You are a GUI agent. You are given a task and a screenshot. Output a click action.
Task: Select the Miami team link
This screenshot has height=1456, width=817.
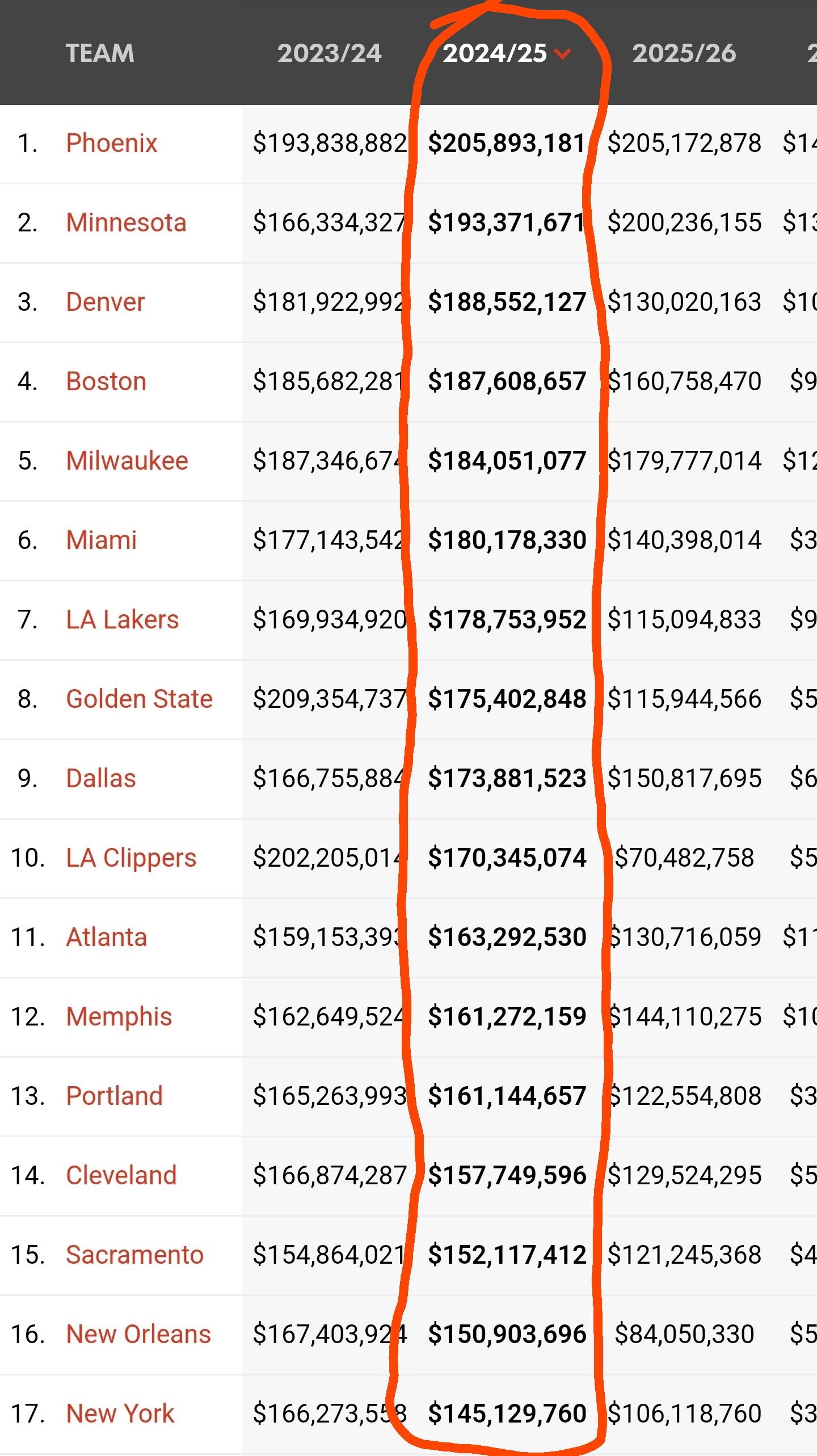tap(102, 540)
